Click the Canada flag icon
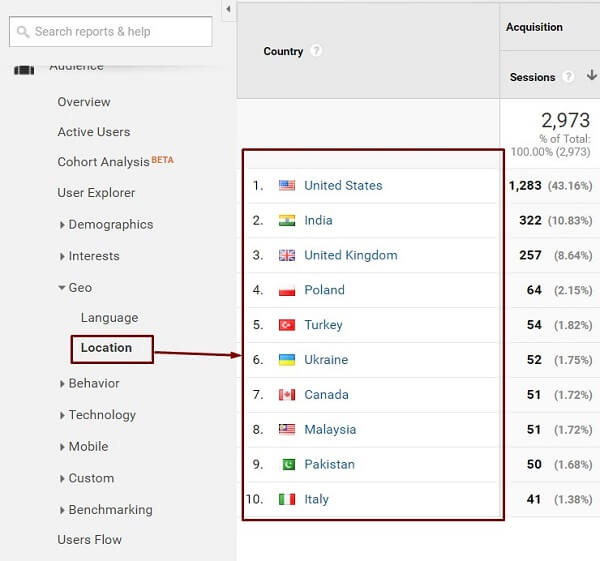The height and width of the screenshot is (561, 600). (x=287, y=395)
